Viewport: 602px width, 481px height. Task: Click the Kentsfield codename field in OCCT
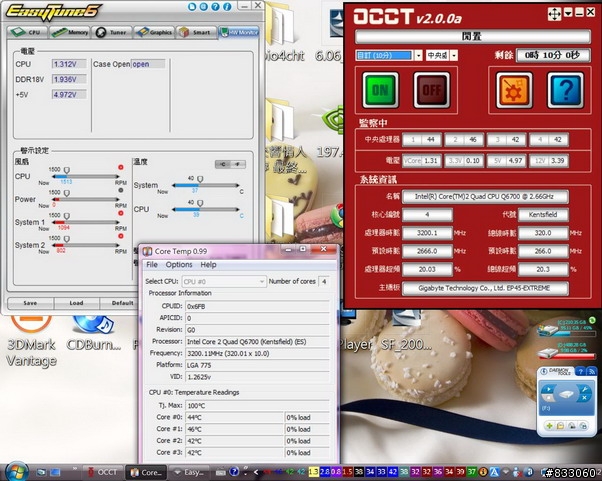click(x=543, y=215)
